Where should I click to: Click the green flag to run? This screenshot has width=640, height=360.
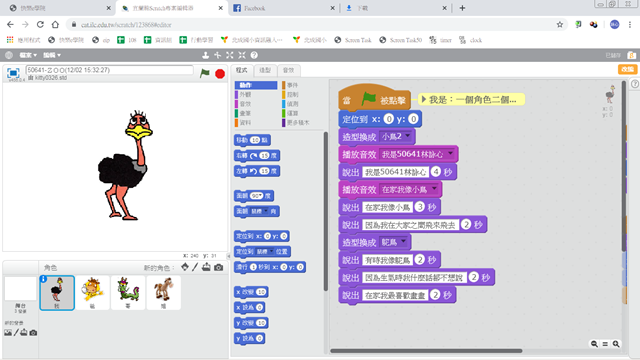click(x=204, y=73)
